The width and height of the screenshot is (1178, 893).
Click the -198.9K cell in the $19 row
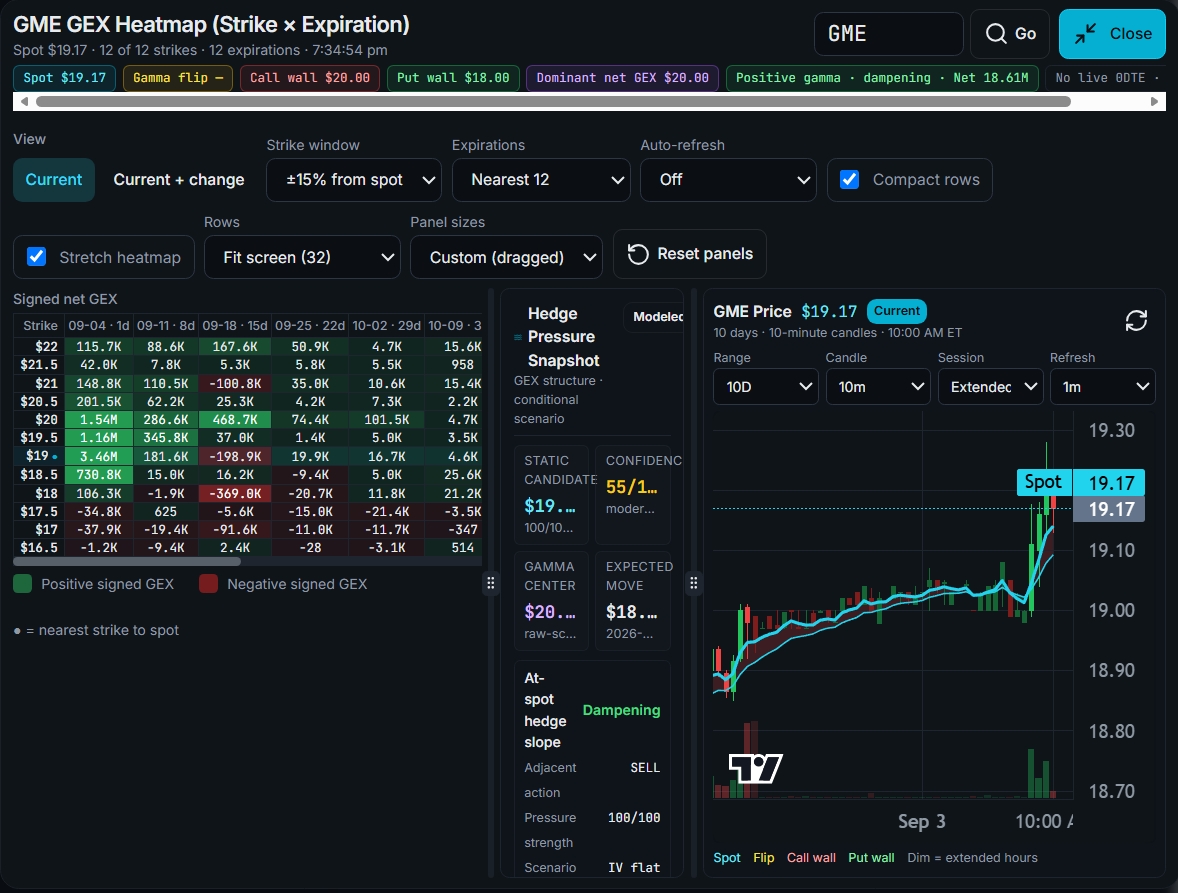tap(234, 456)
